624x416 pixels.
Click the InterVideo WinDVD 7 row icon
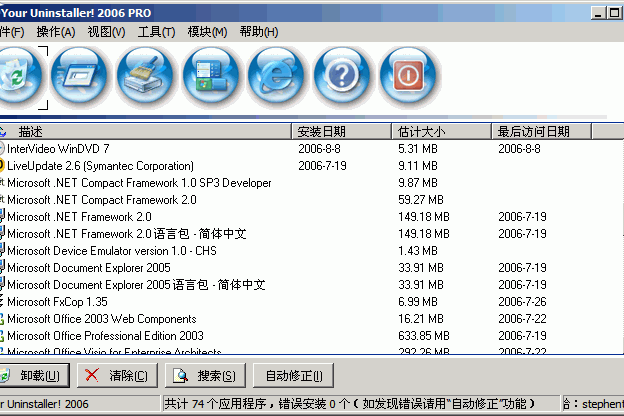tap(2, 148)
